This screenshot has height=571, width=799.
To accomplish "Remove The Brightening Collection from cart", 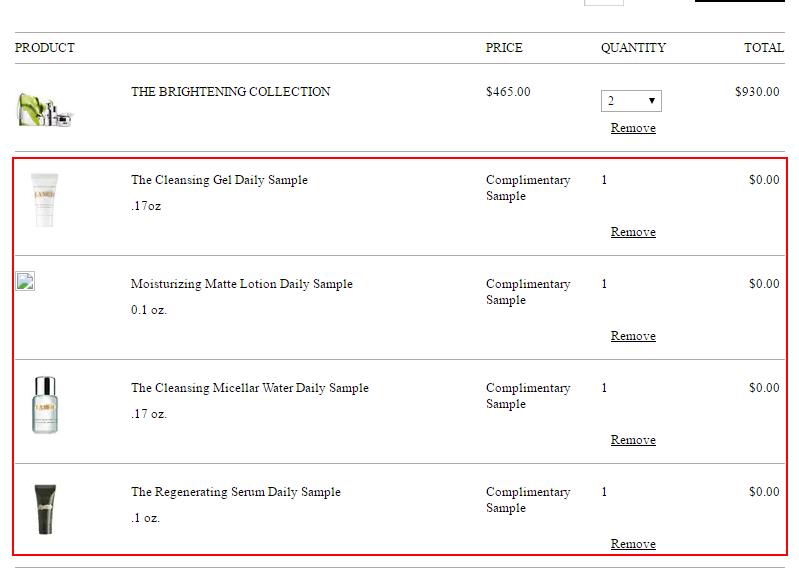I will click(x=633, y=128).
